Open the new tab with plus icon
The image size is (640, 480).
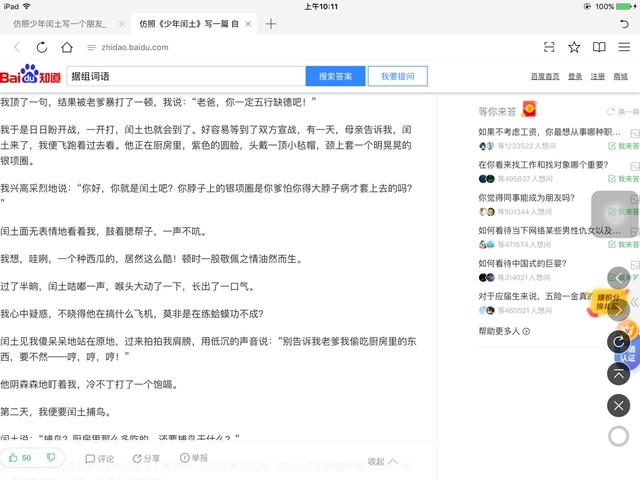pyautogui.click(x=270, y=23)
